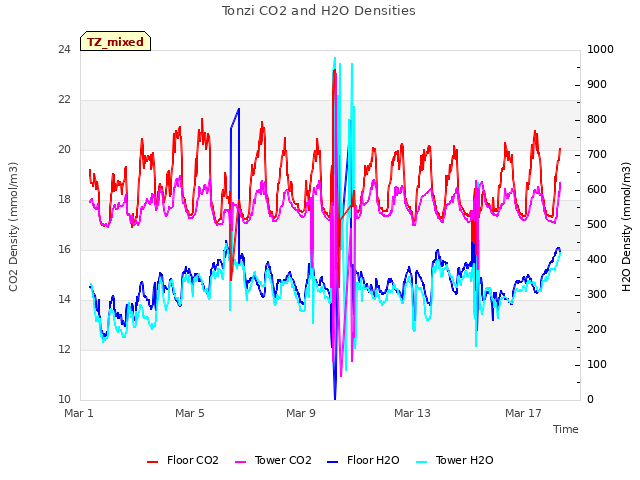Click the TZ_mixed annotation label
Viewport: 640px width, 480px height.
(x=116, y=42)
